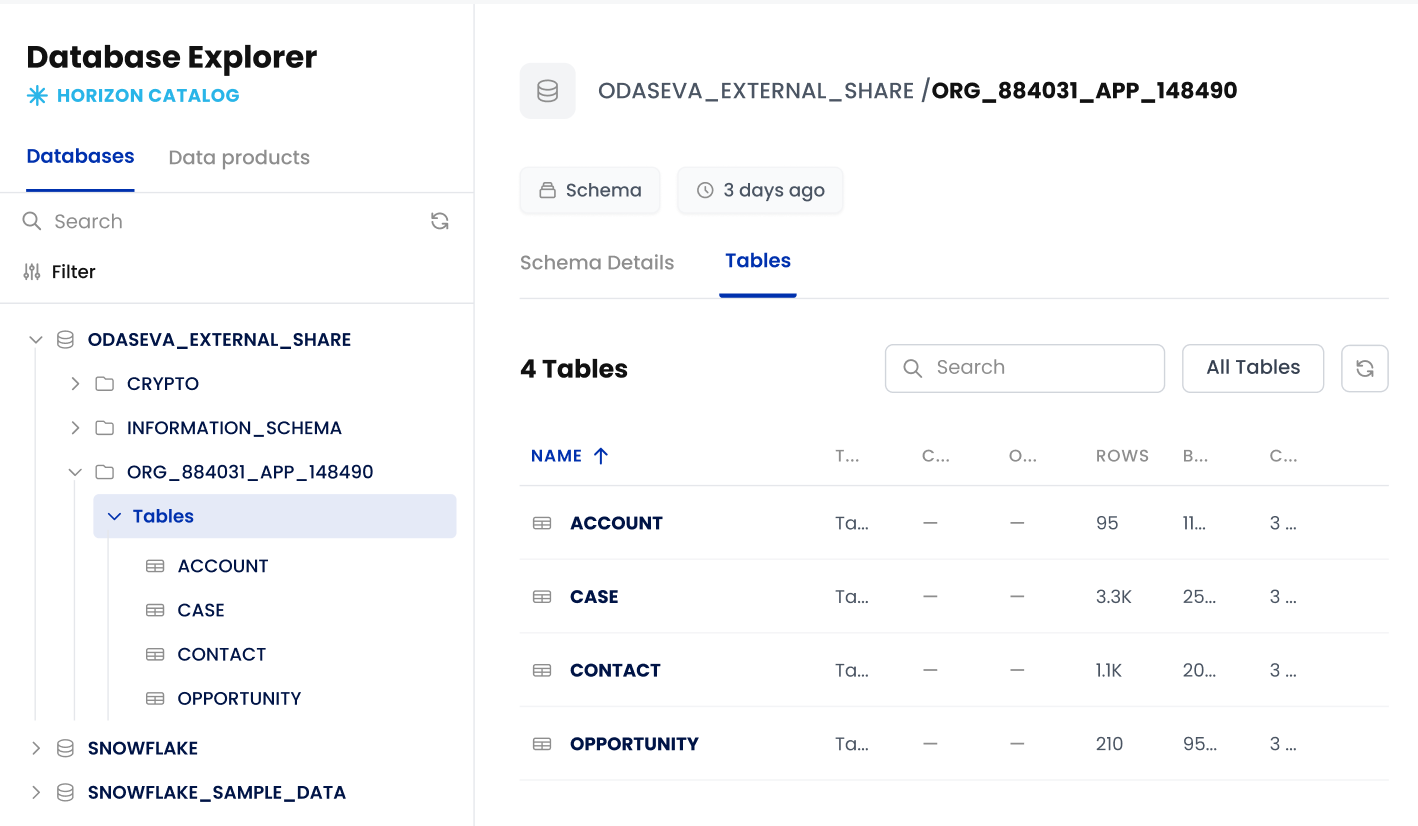Click OPPORTUNITY table icon in sidebar tree
The image size is (1418, 826).
click(155, 698)
